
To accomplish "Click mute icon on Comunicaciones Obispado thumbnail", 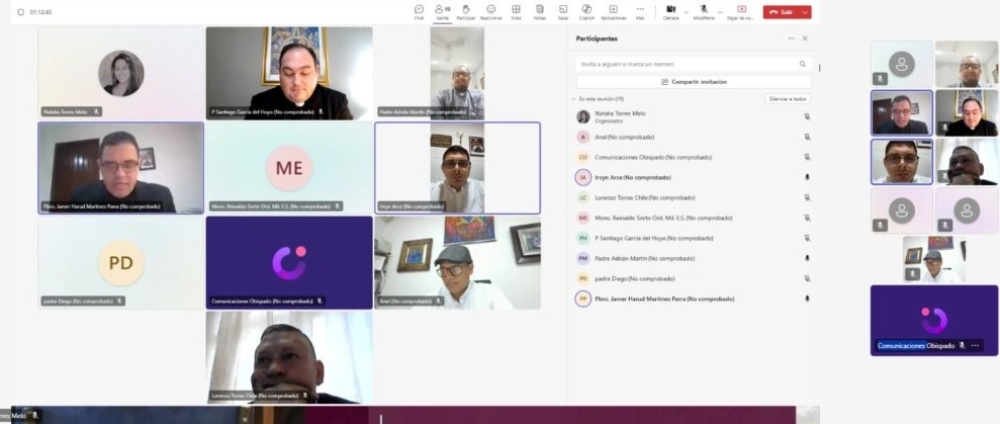I will 962,346.
